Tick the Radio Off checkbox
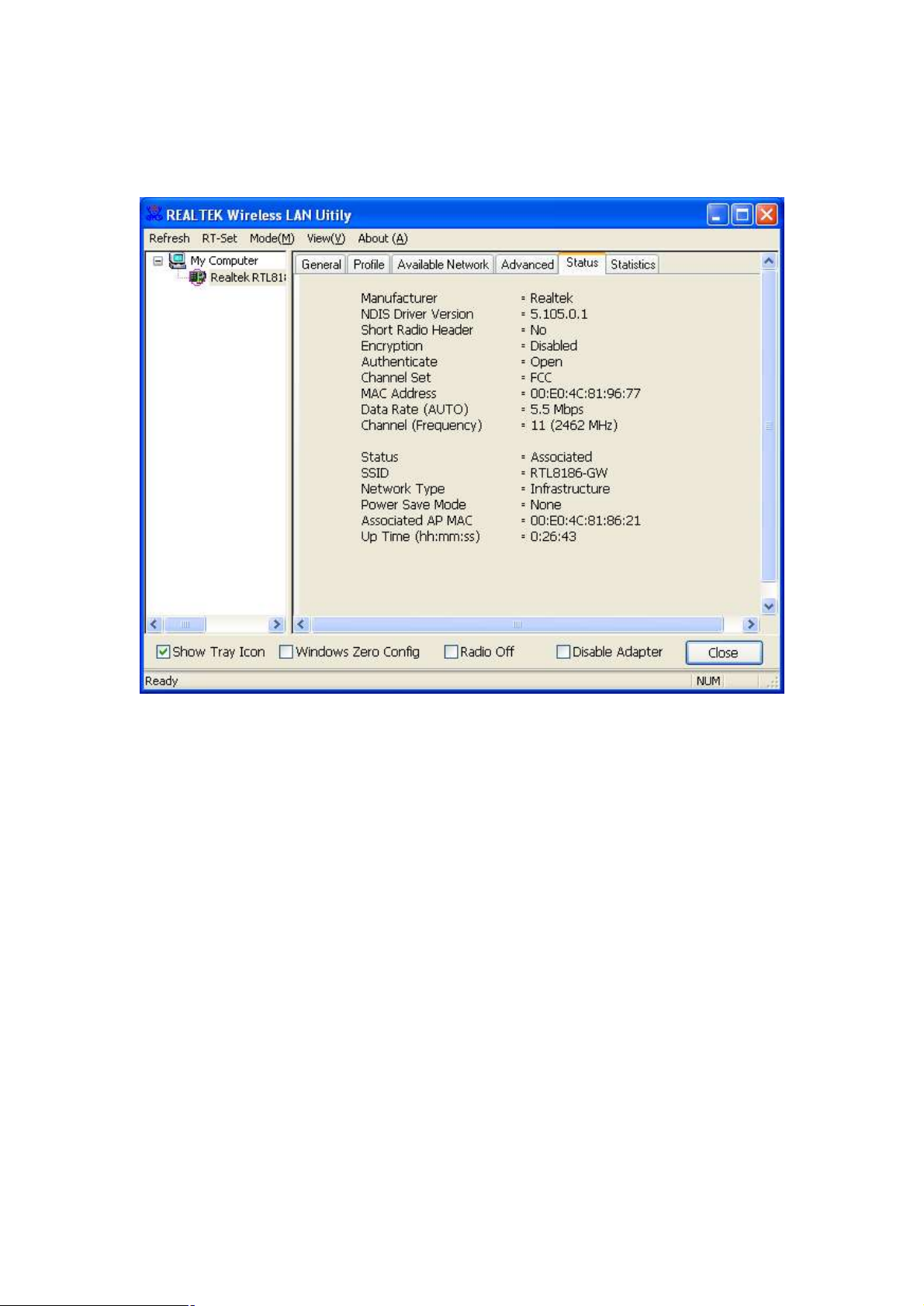This screenshot has height=1306, width=924. point(451,652)
